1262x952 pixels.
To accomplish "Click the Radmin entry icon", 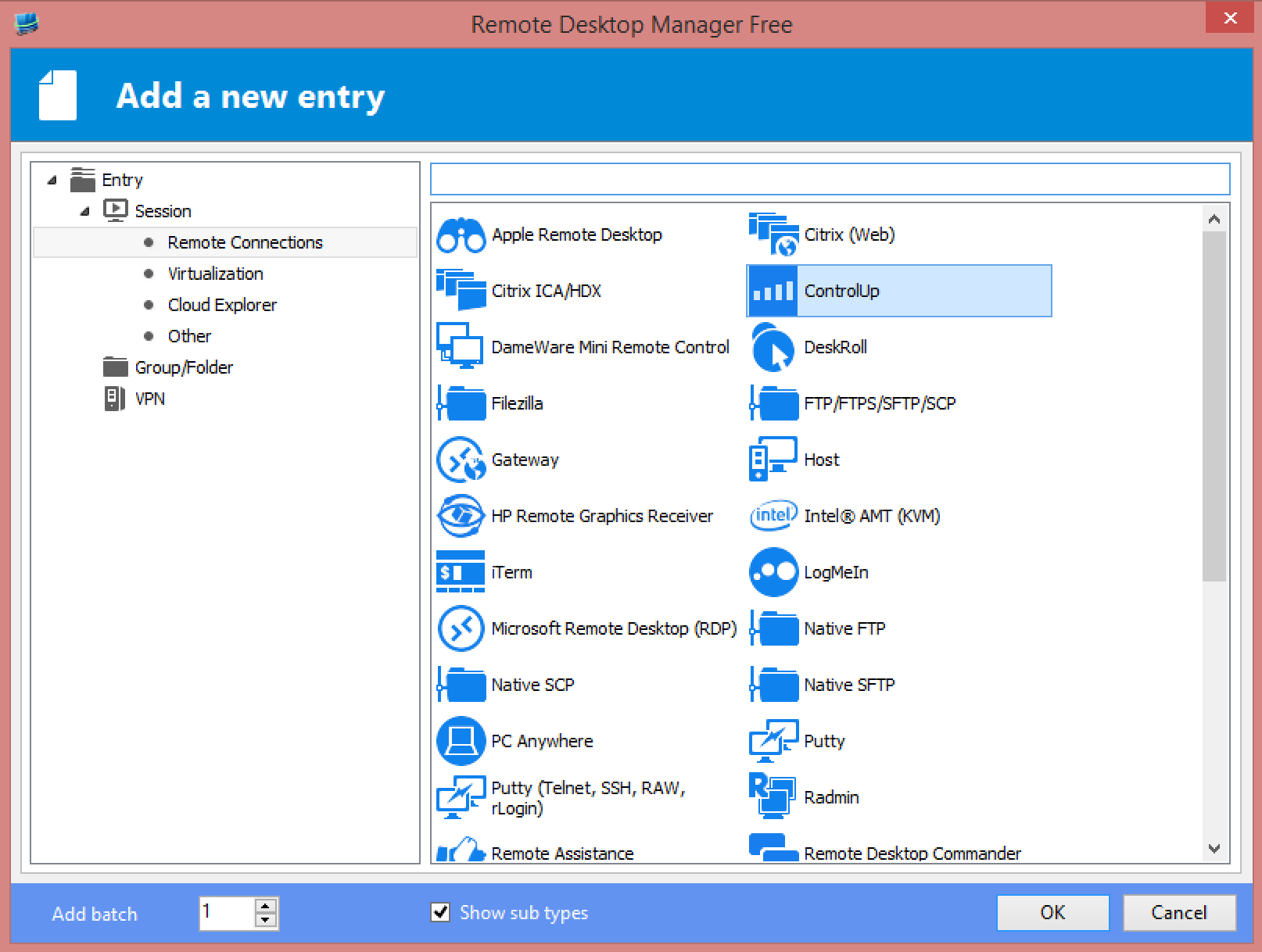I will pos(773,796).
